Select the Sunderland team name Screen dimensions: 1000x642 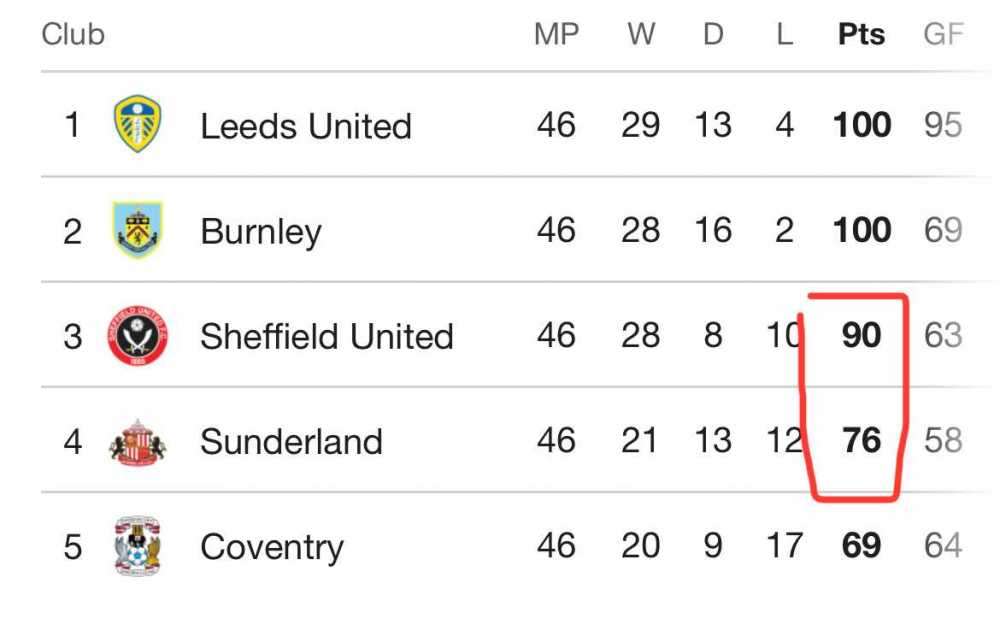[x=291, y=441]
